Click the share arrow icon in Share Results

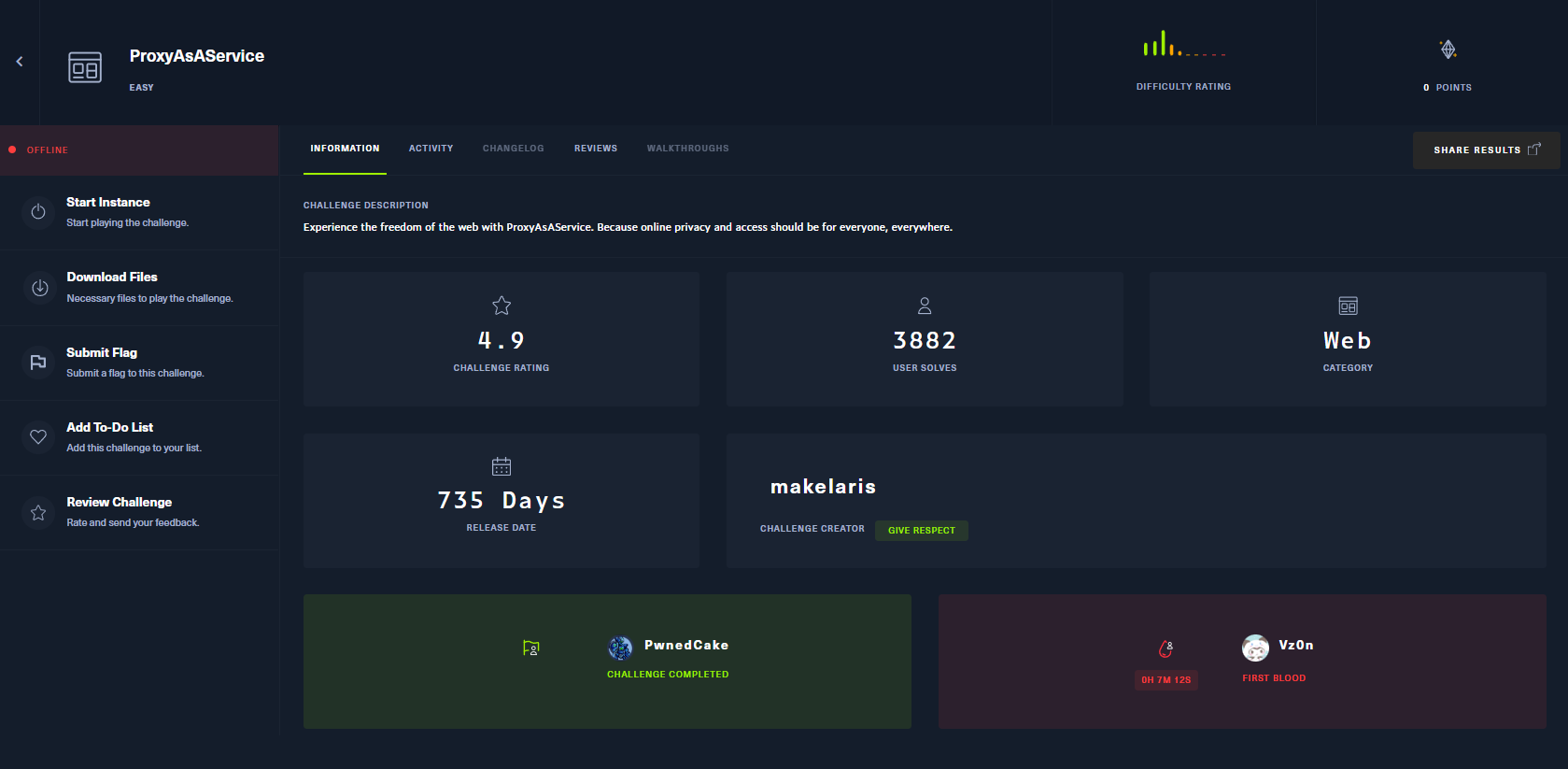tap(1533, 150)
